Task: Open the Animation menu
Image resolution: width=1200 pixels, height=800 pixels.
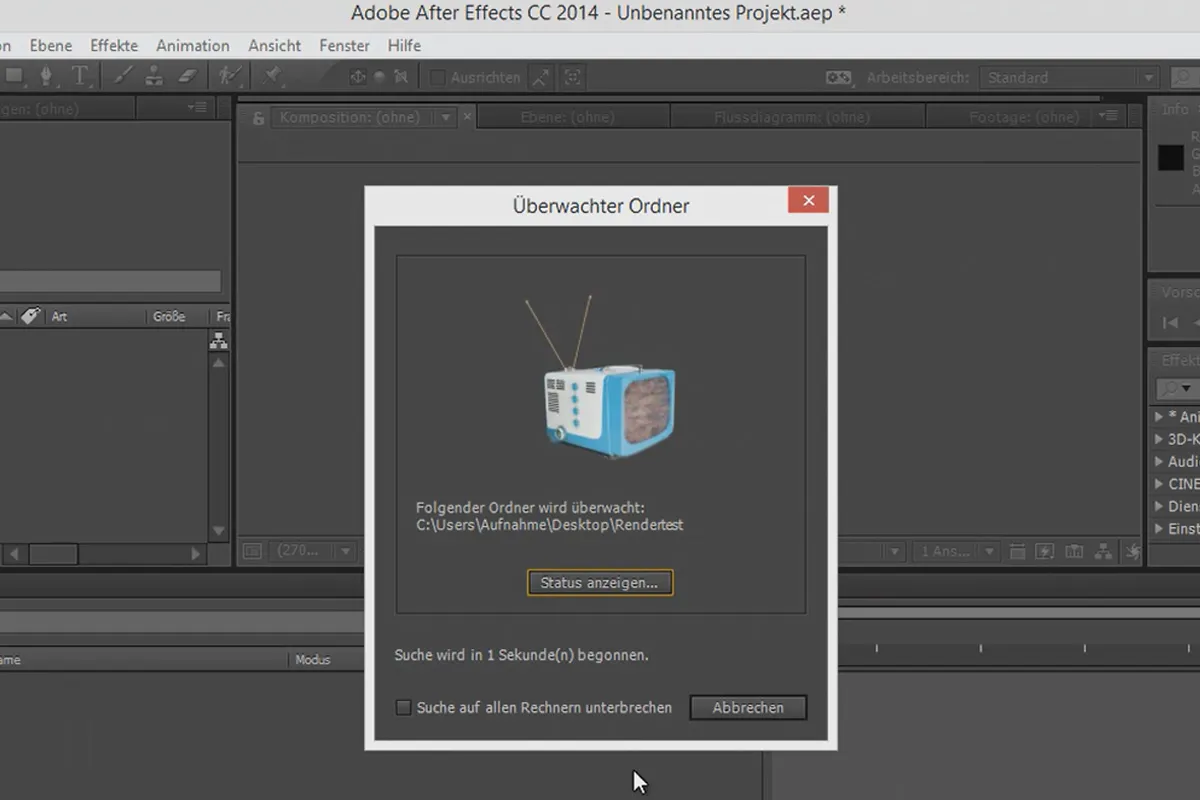Action: pos(193,46)
